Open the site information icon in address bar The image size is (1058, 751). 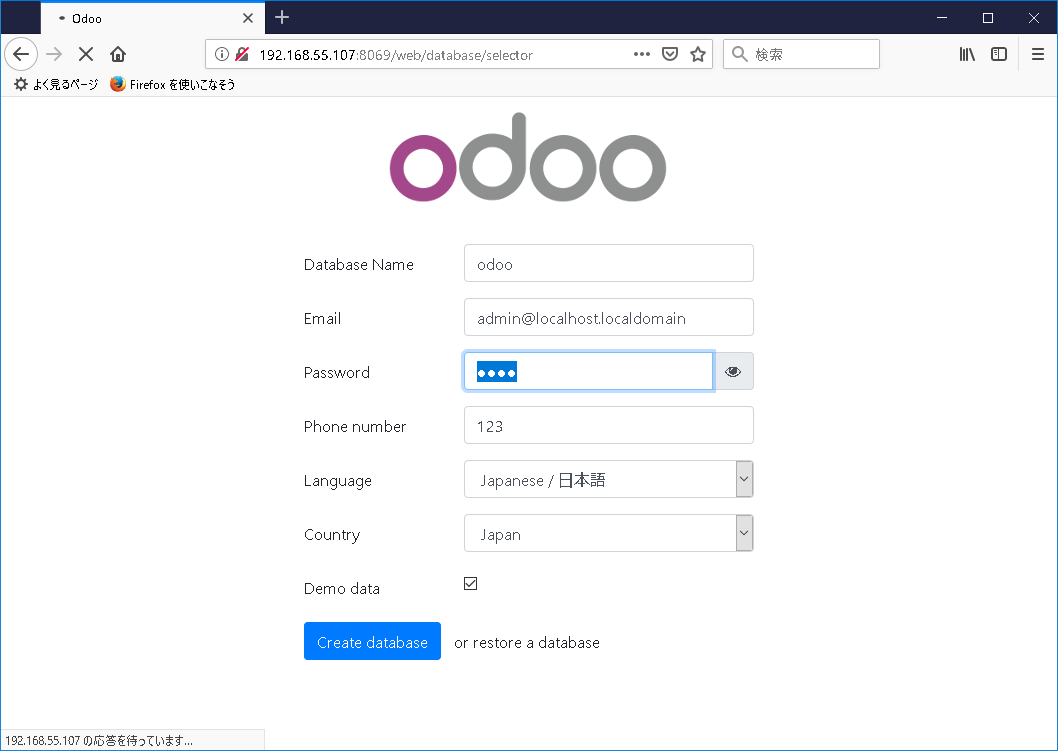[x=222, y=54]
